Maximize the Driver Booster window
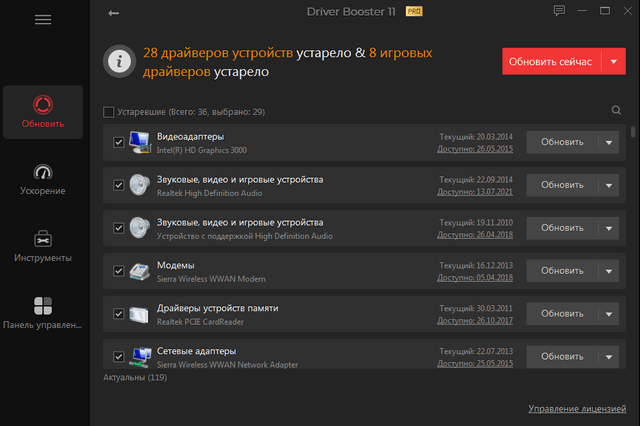This screenshot has width=640, height=426. point(605,11)
